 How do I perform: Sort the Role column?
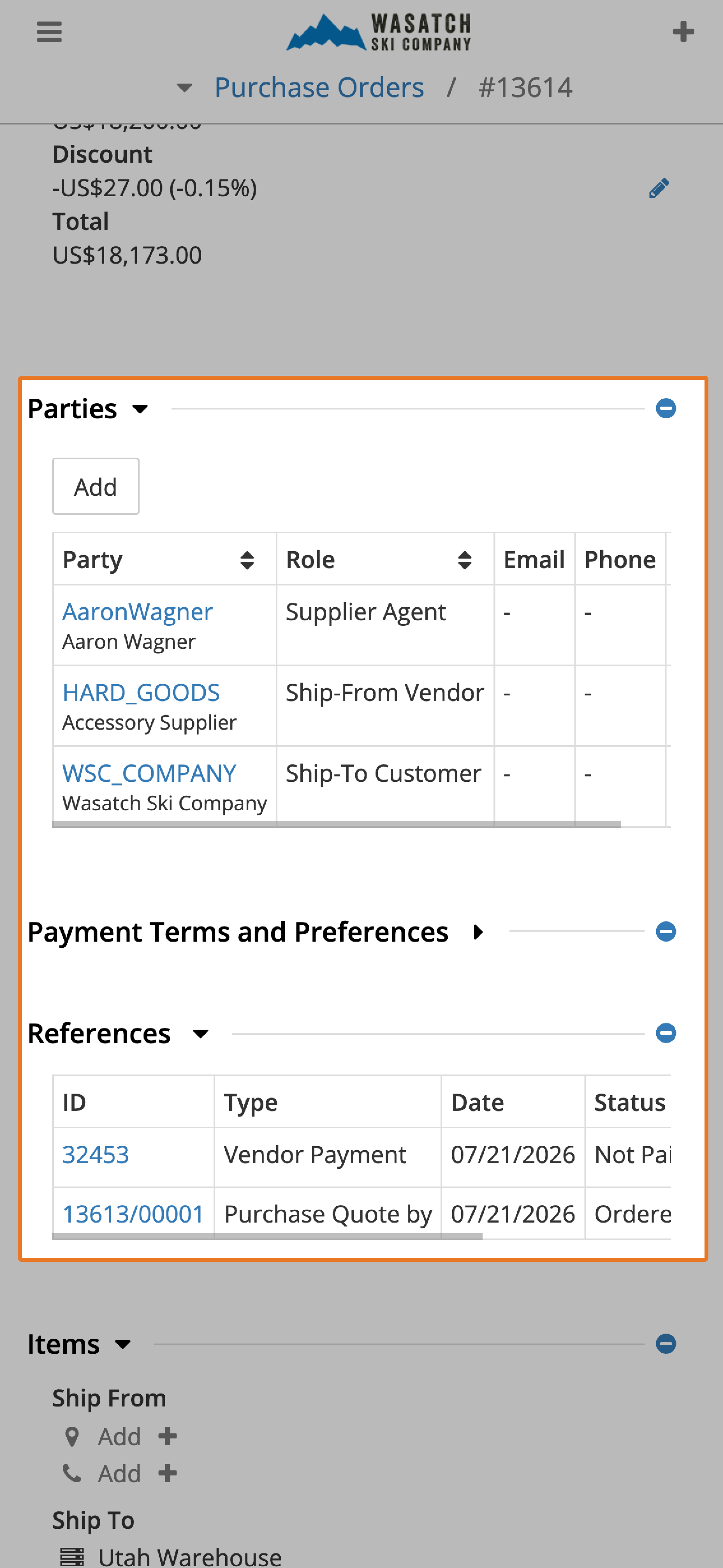464,559
